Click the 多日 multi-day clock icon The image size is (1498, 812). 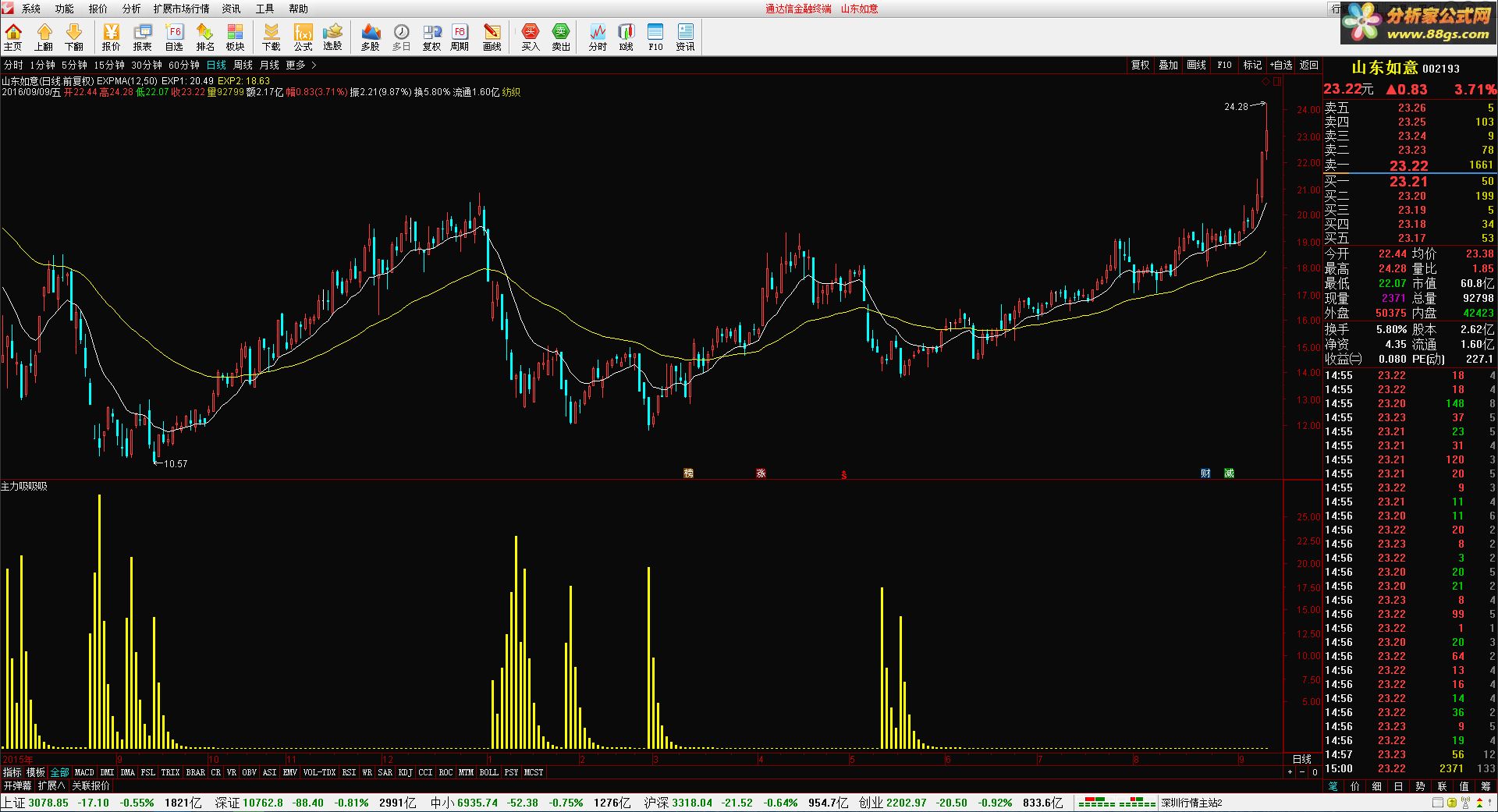(x=401, y=37)
